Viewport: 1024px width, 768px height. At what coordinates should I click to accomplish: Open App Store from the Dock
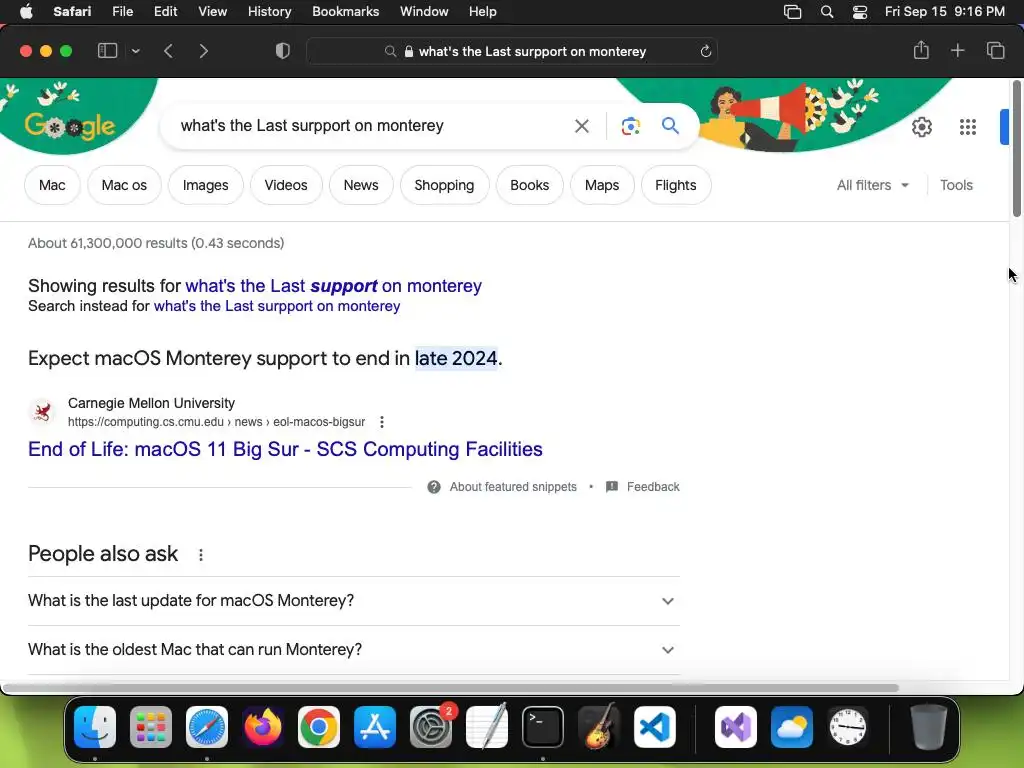click(375, 727)
